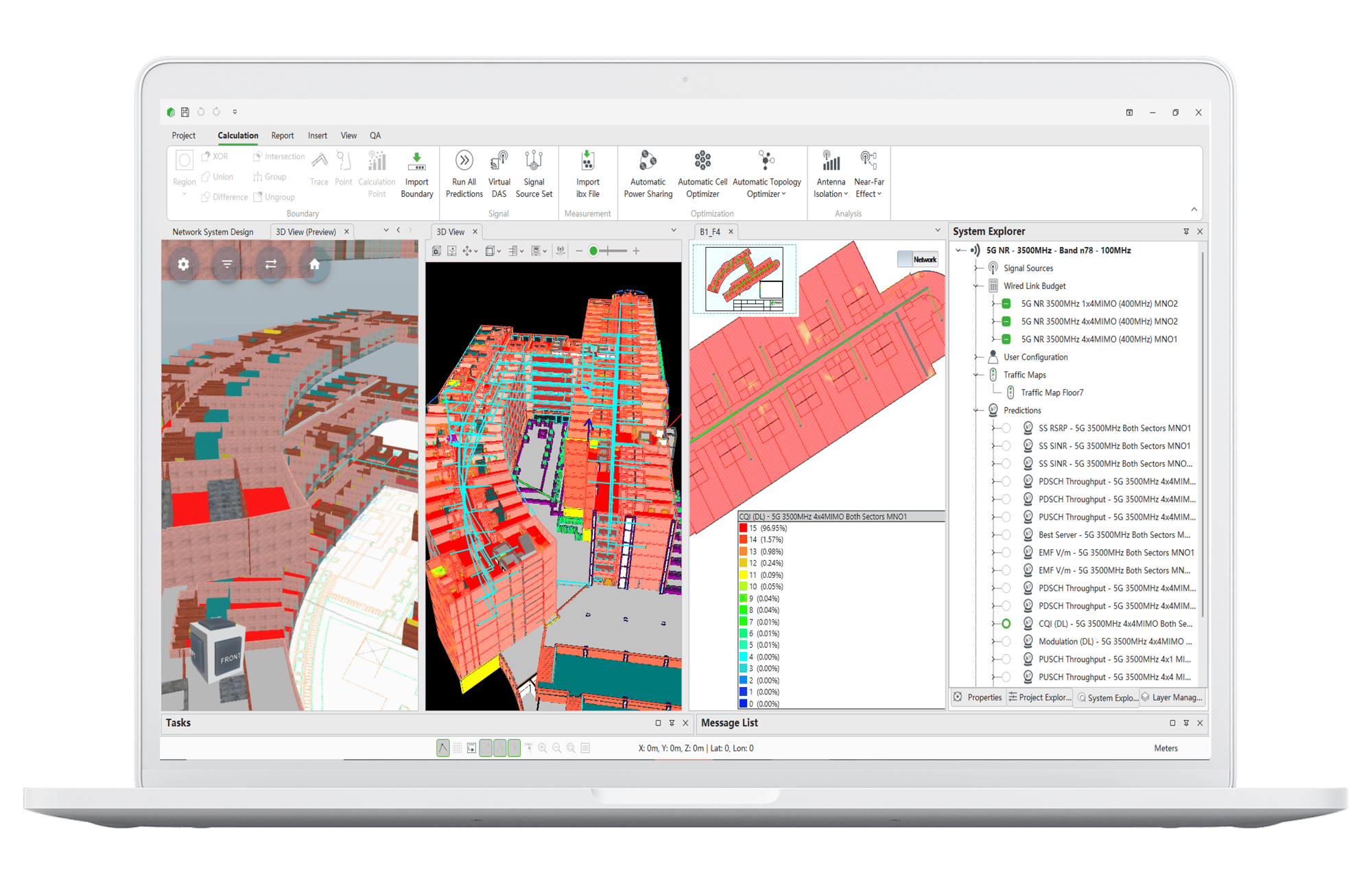Click the Wired Link Budget icon
1372x886 pixels.
coord(993,286)
